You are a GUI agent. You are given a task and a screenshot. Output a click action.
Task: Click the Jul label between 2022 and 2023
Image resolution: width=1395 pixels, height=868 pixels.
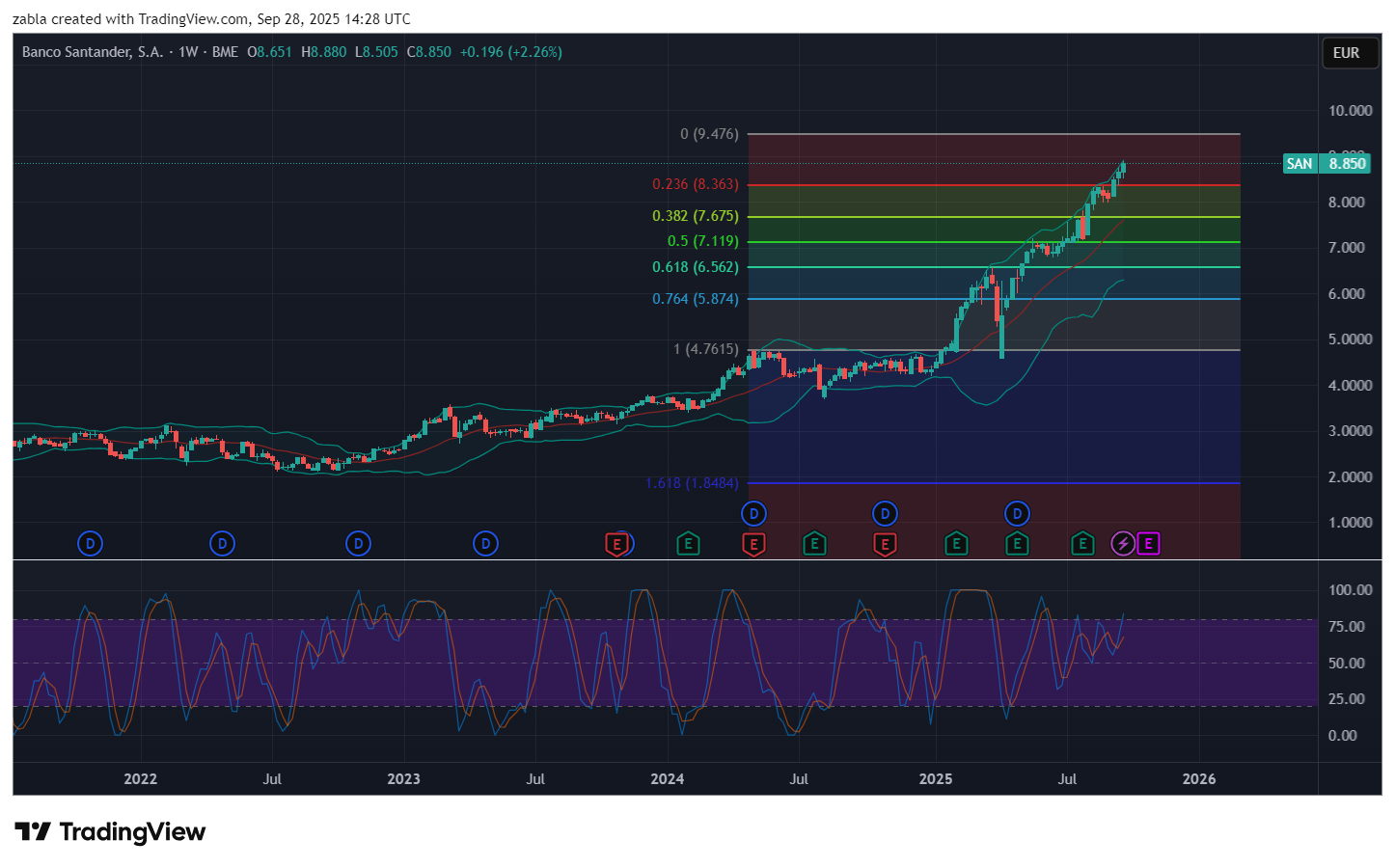pyautogui.click(x=272, y=779)
